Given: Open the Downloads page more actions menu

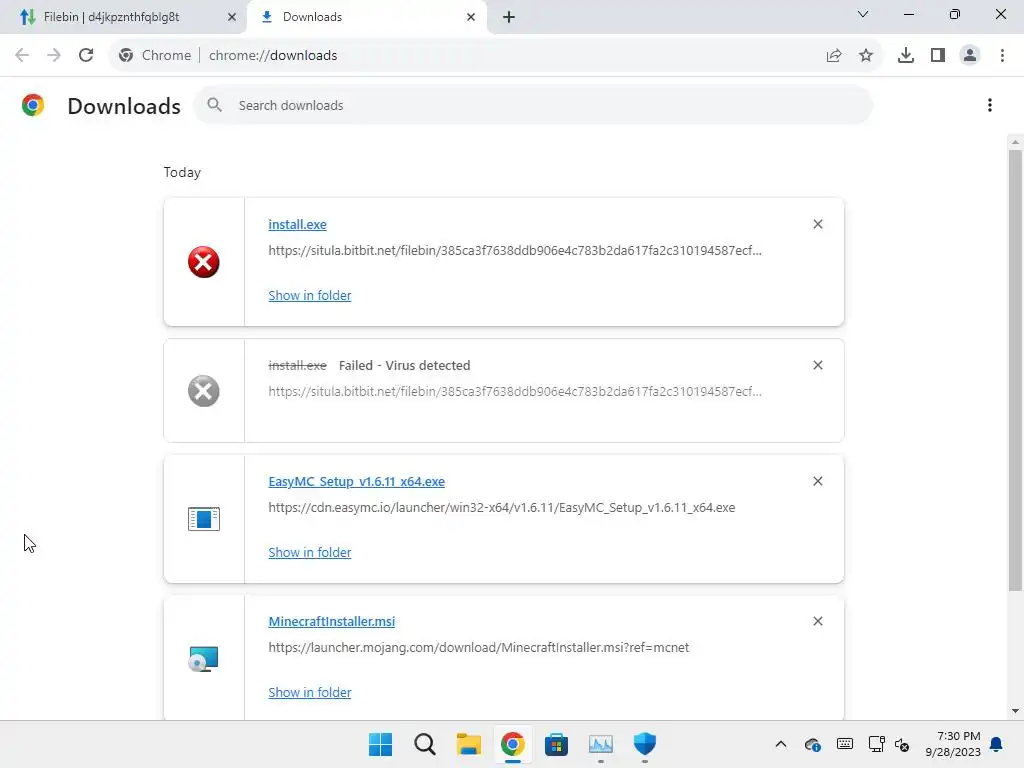Looking at the screenshot, I should click(990, 105).
